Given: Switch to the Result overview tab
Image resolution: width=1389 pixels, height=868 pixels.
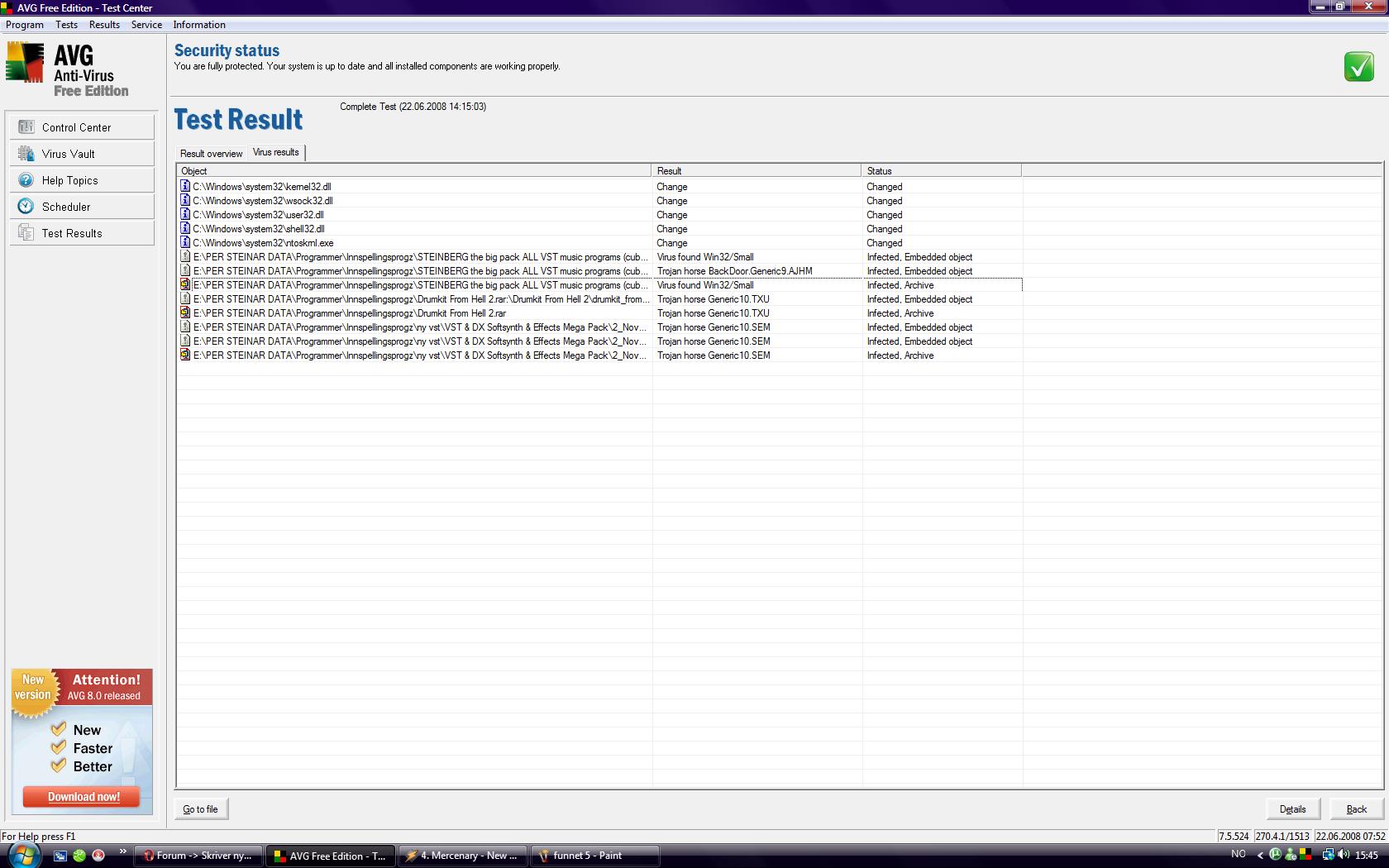Looking at the screenshot, I should (212, 154).
